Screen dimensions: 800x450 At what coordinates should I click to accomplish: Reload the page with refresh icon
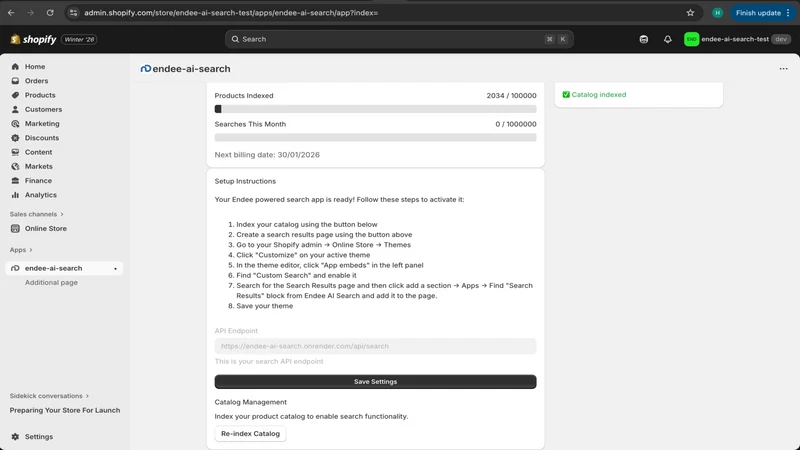pyautogui.click(x=50, y=13)
